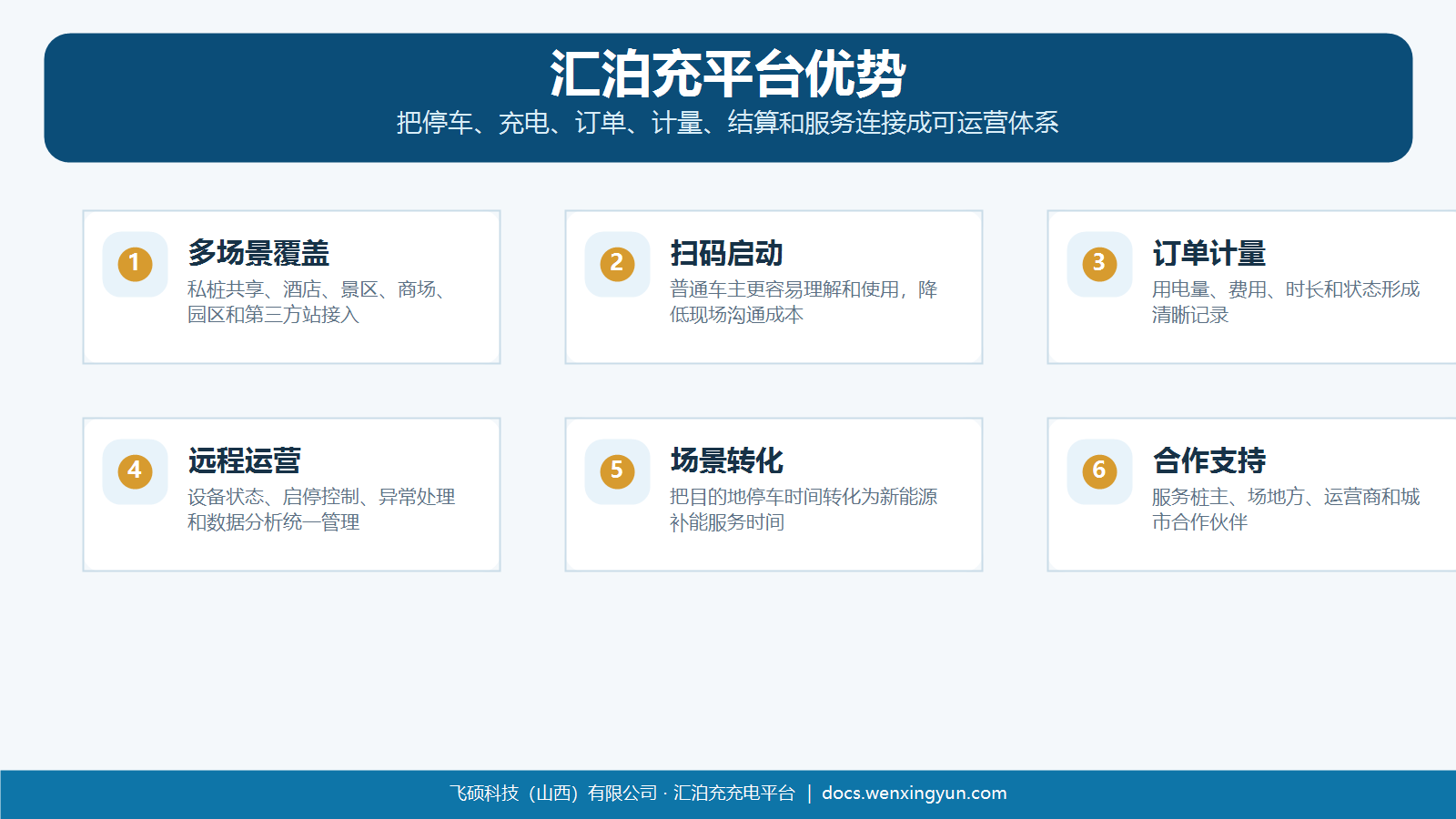Click the heading 场景转化

coord(726,460)
